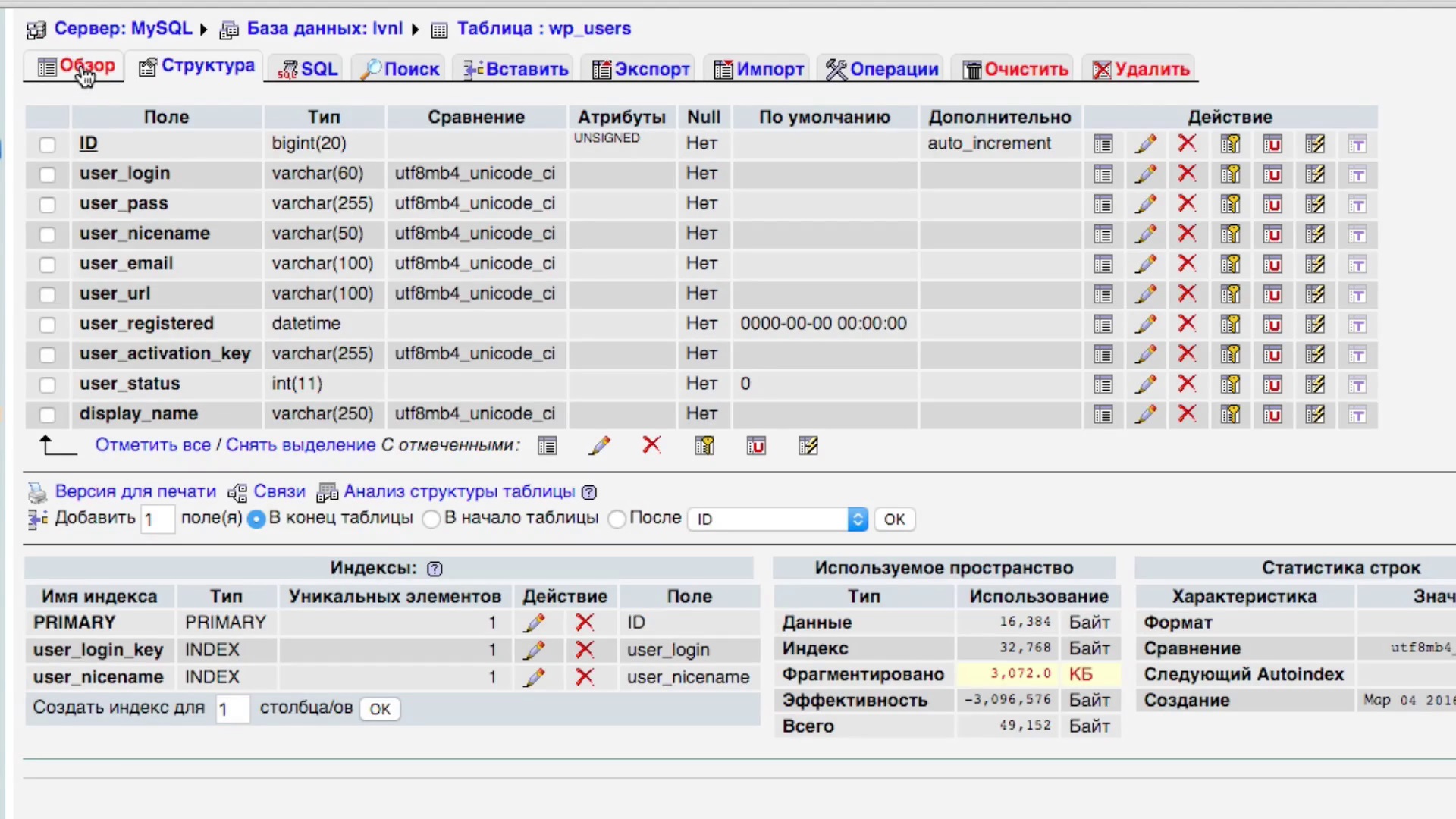Click index icon for checked fields
The image size is (1456, 819).
point(808,446)
